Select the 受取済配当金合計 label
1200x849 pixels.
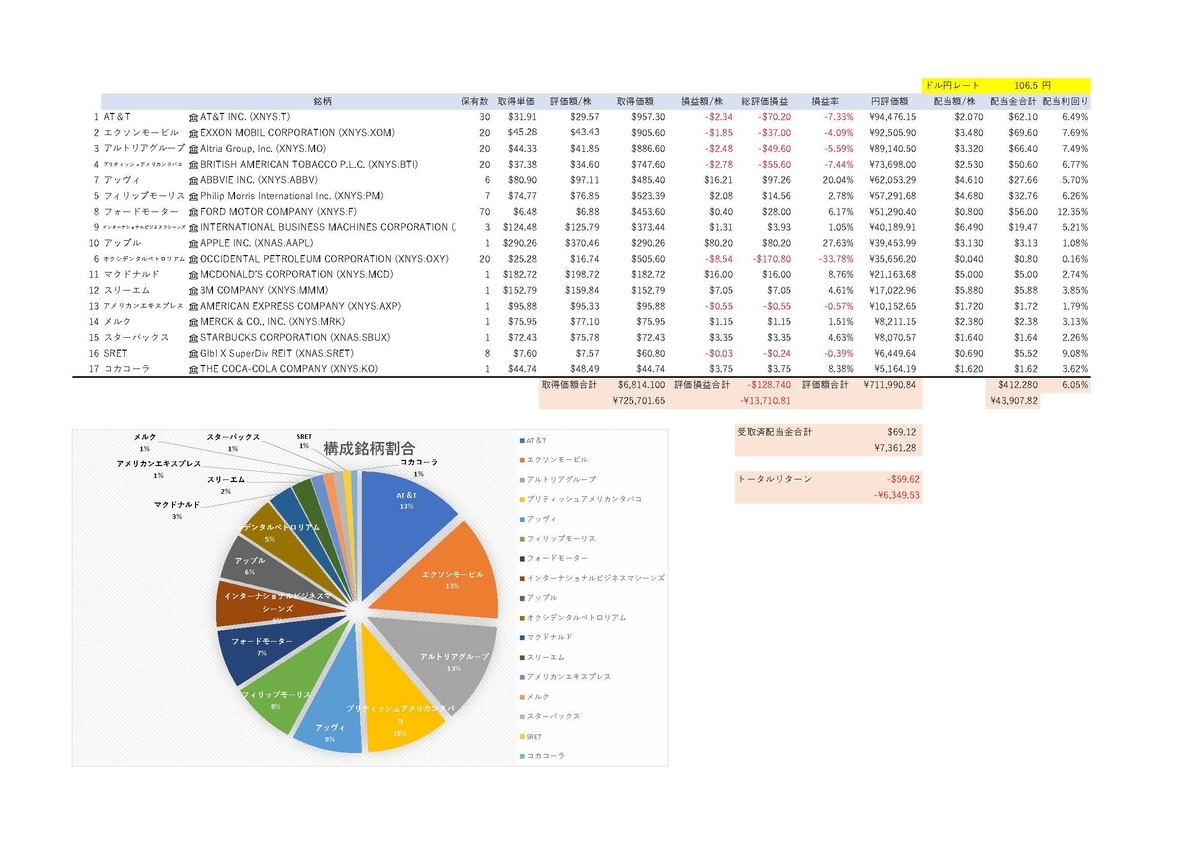pos(775,432)
